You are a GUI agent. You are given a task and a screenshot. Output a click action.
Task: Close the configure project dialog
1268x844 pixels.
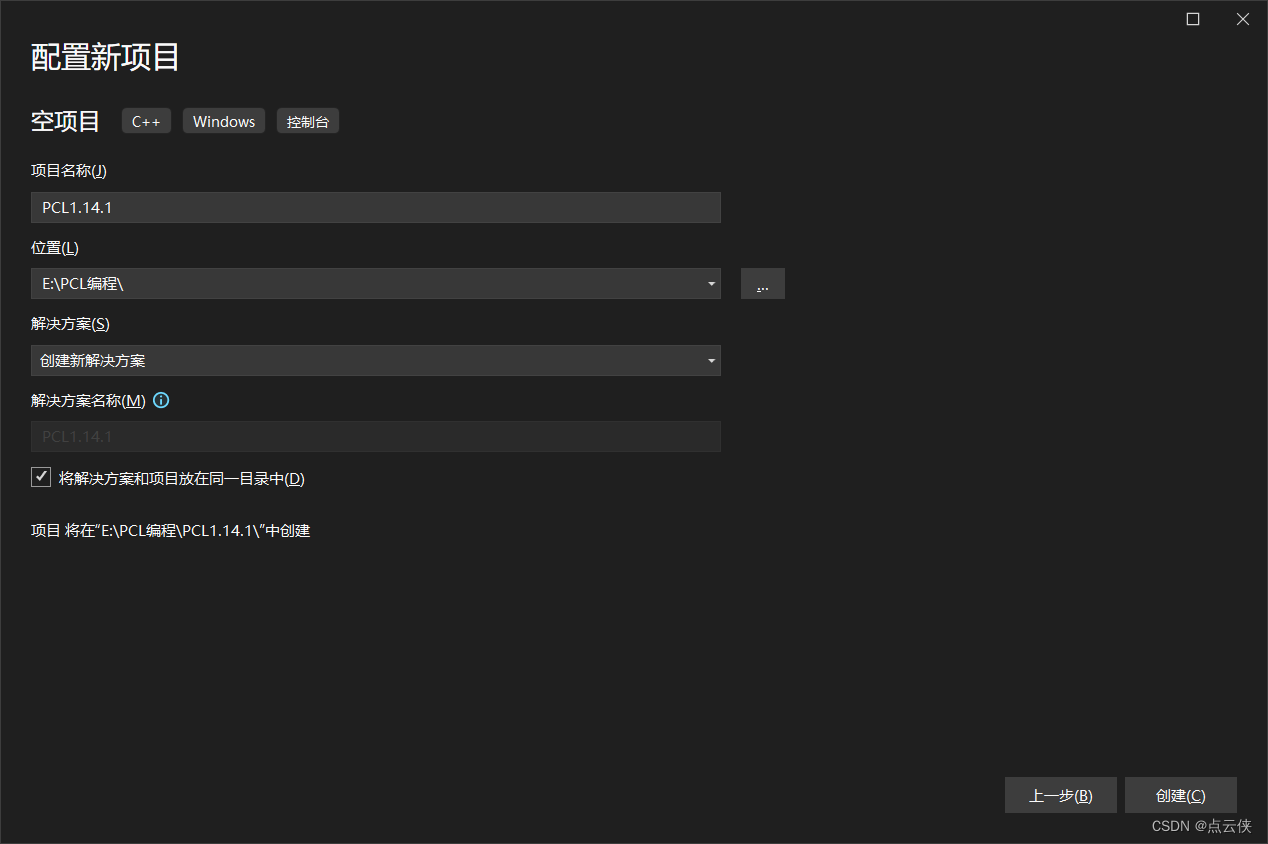point(1243,19)
